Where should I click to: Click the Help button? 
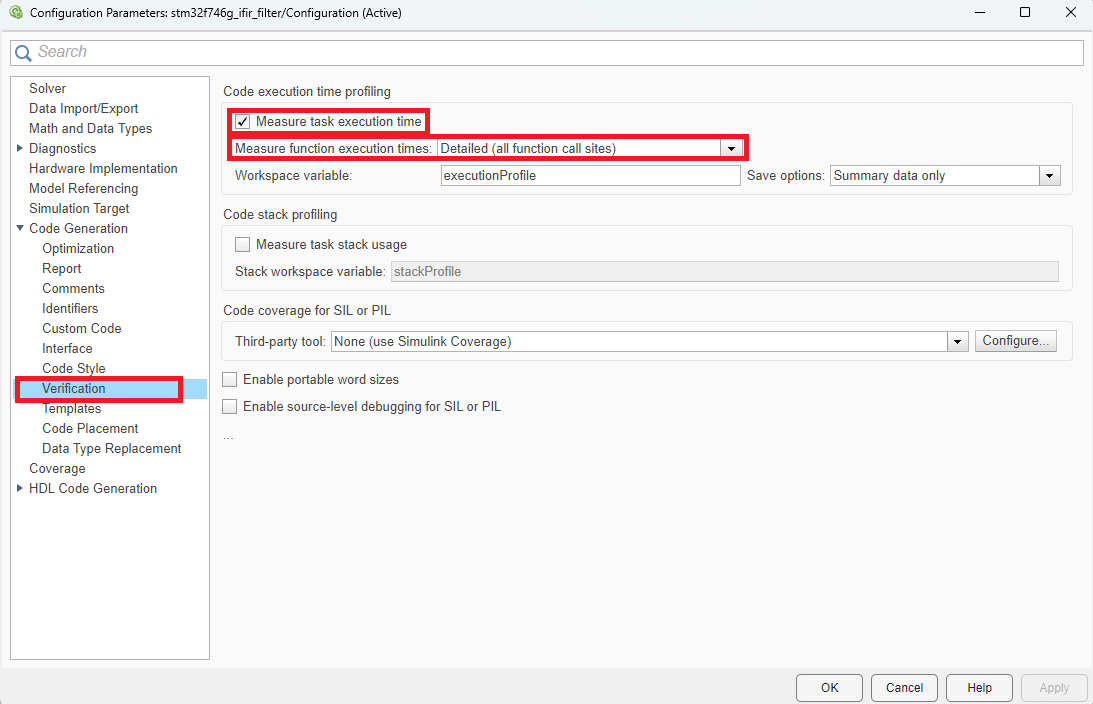pyautogui.click(x=979, y=688)
